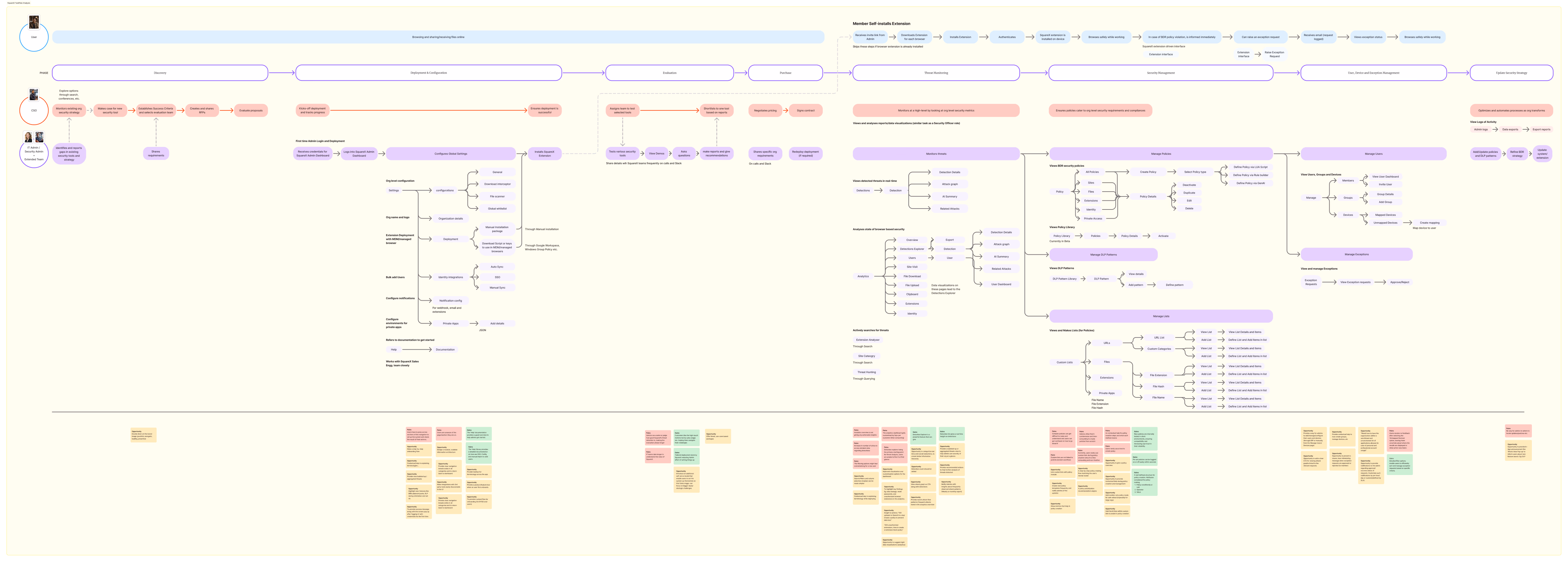Screen dimensions: 1568x562
Task: Select the Discovery phase box
Action: coord(160,73)
